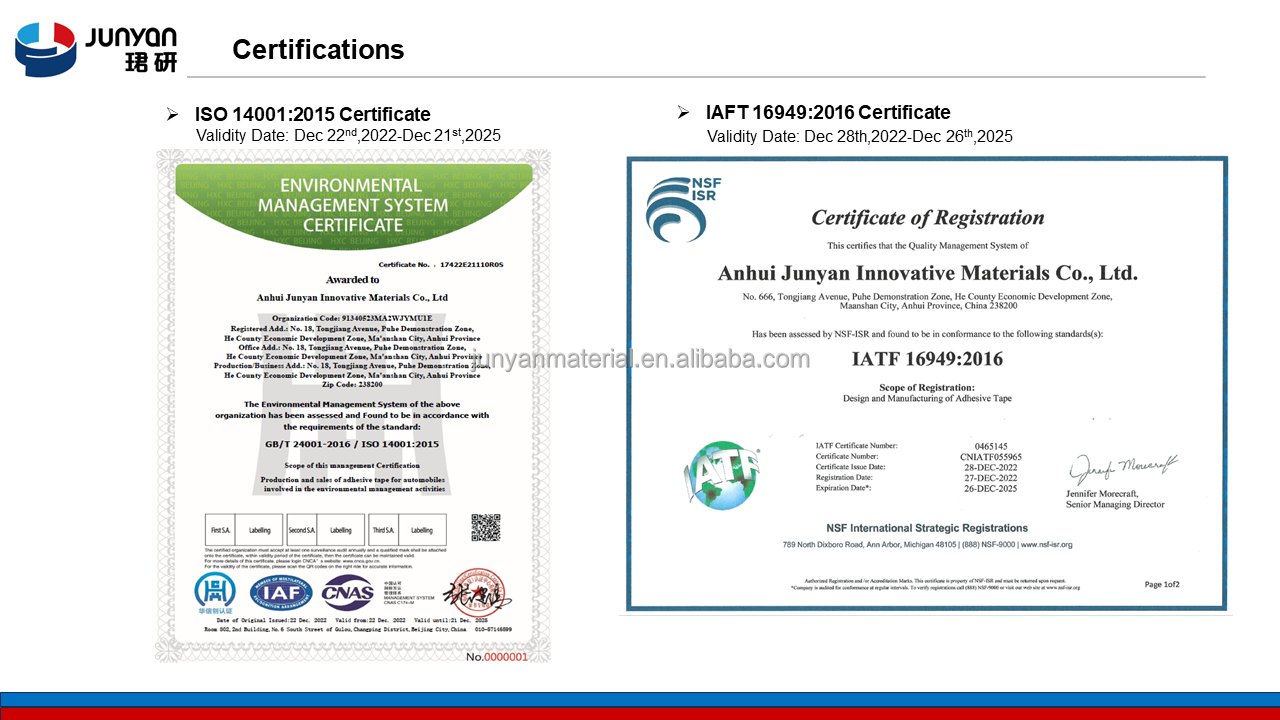This screenshot has width=1280, height=720.
Task: Click the blue HXC certification body logo
Action: point(215,592)
